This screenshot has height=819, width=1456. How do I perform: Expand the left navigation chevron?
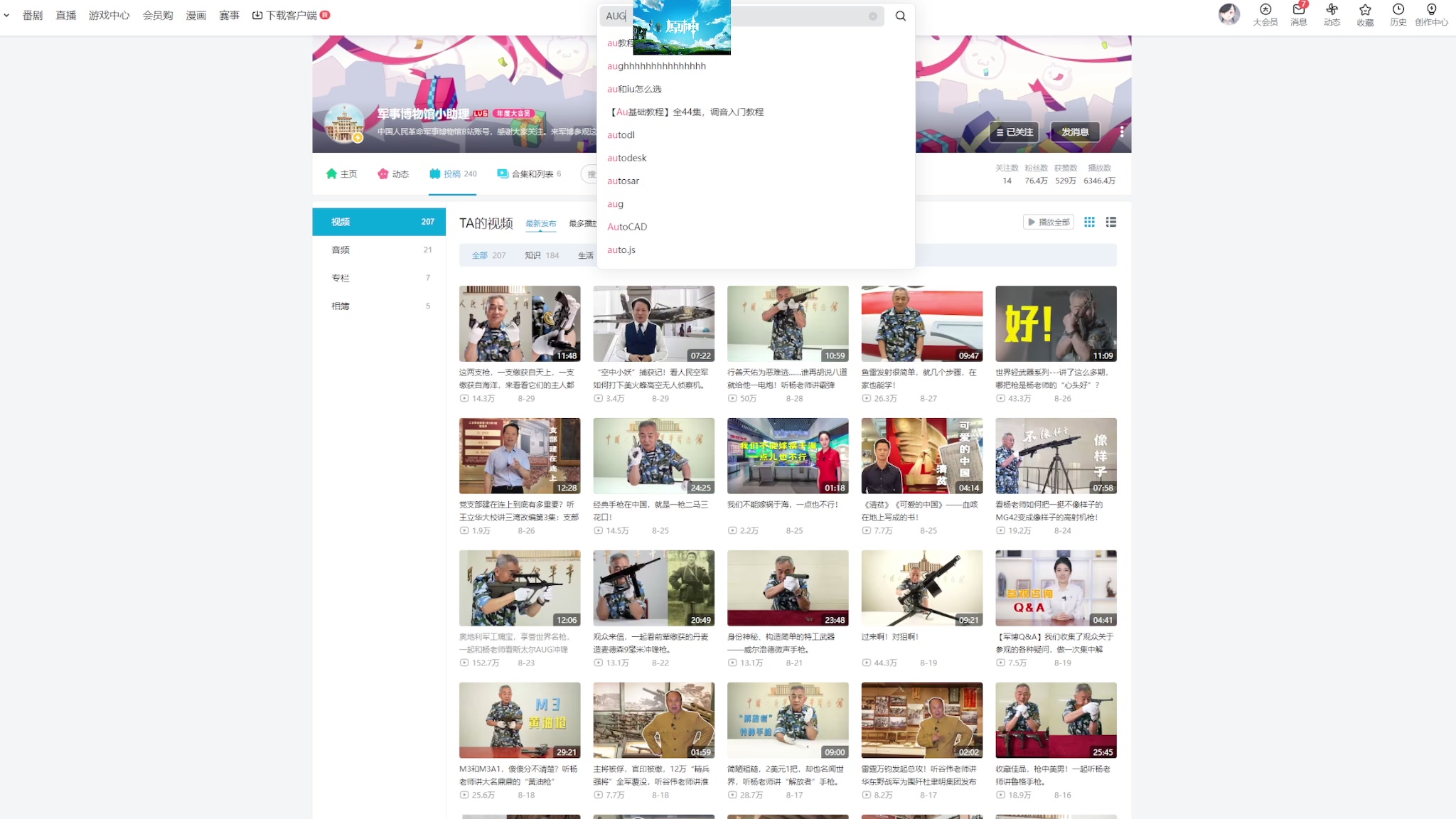(6, 15)
